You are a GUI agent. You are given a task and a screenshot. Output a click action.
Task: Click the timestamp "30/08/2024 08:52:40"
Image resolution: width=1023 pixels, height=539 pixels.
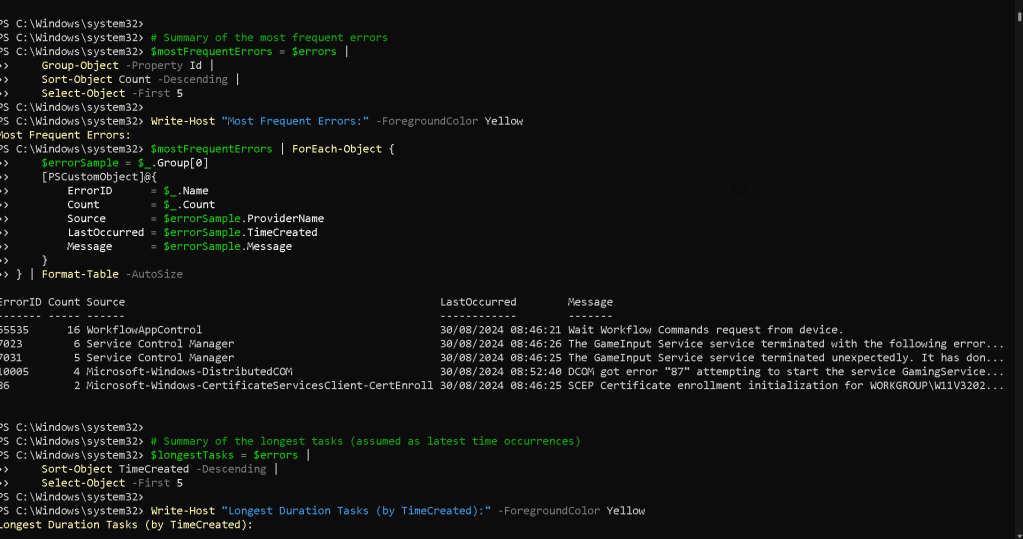pos(500,372)
